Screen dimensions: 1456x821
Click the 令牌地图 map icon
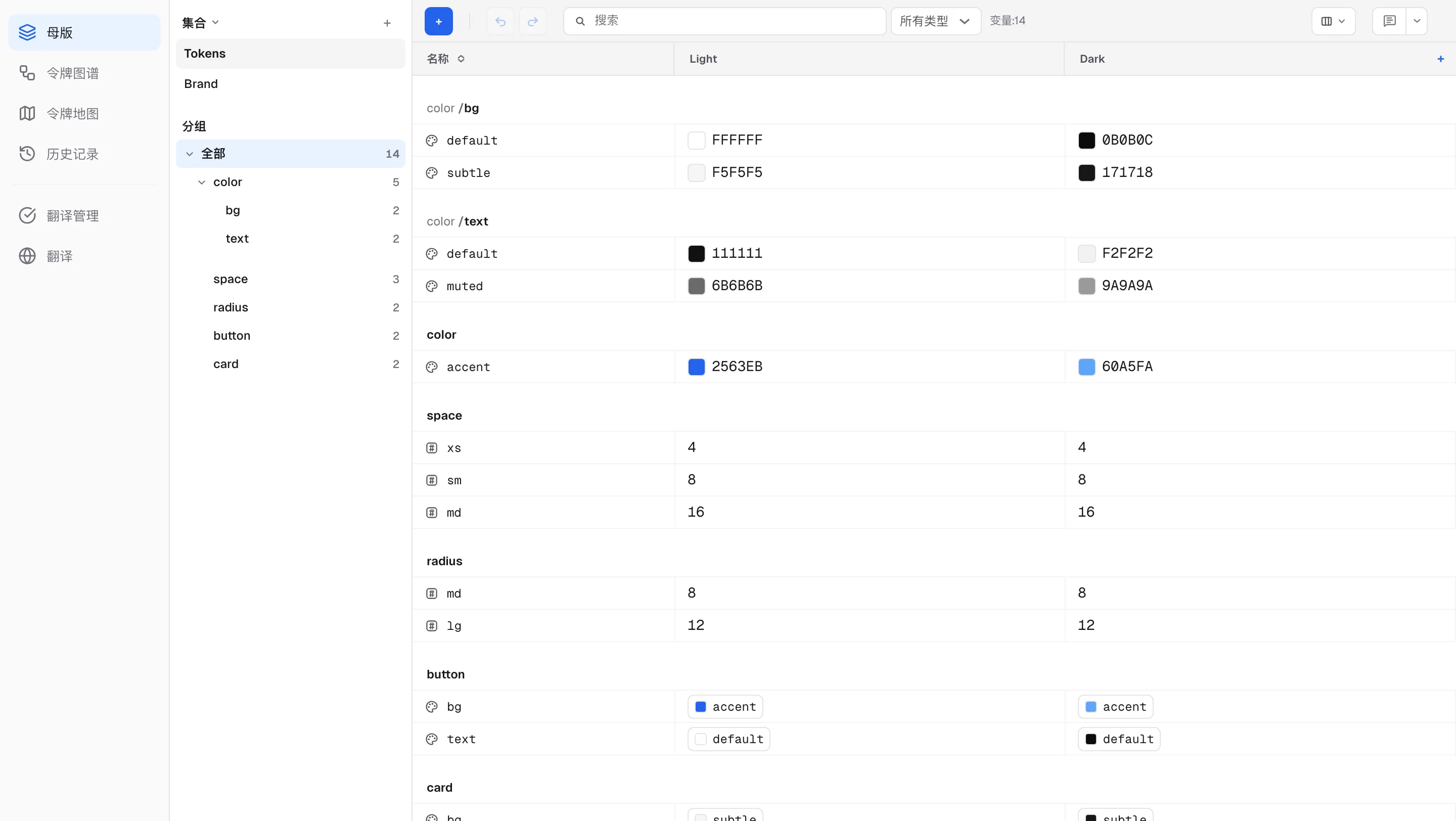(x=27, y=114)
